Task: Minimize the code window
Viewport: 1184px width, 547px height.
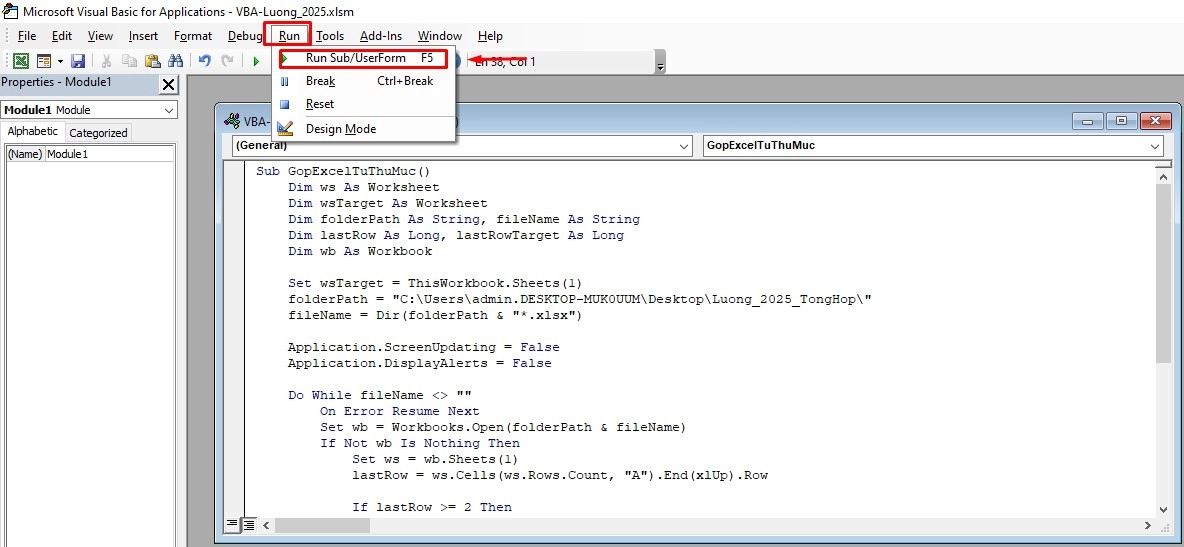Action: pyautogui.click(x=1088, y=121)
